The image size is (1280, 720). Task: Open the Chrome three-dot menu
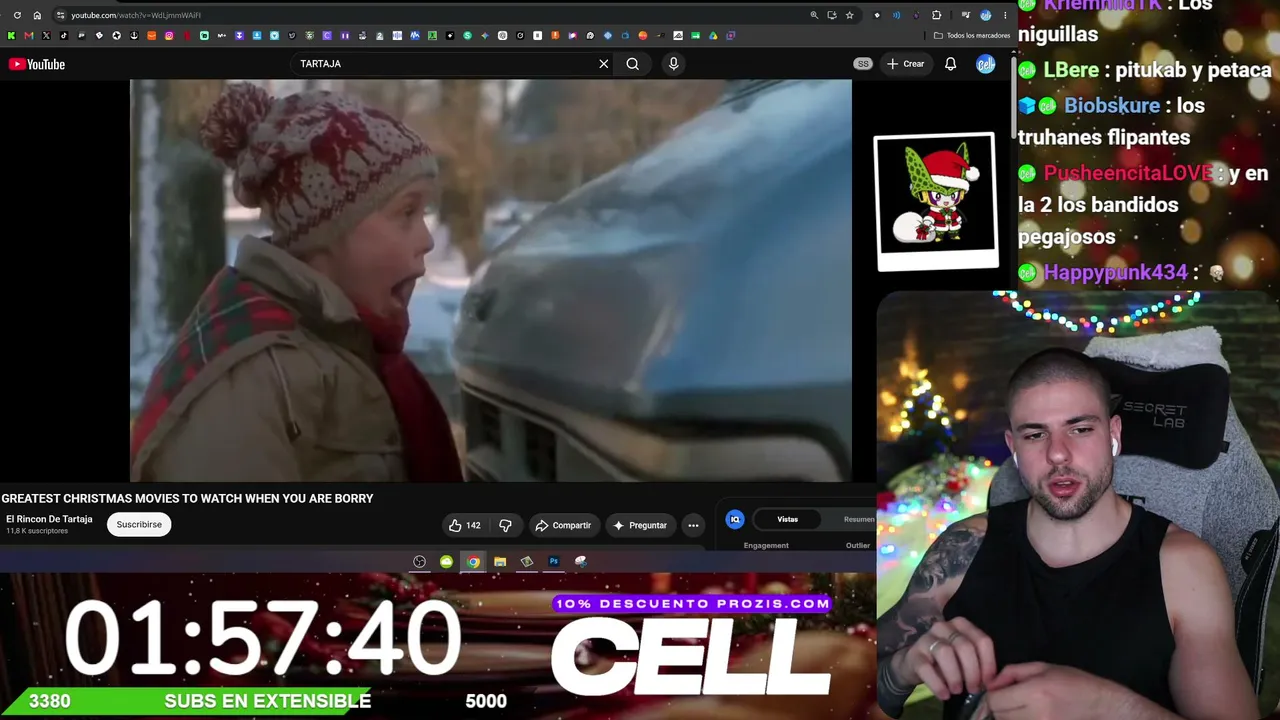pyautogui.click(x=1005, y=15)
